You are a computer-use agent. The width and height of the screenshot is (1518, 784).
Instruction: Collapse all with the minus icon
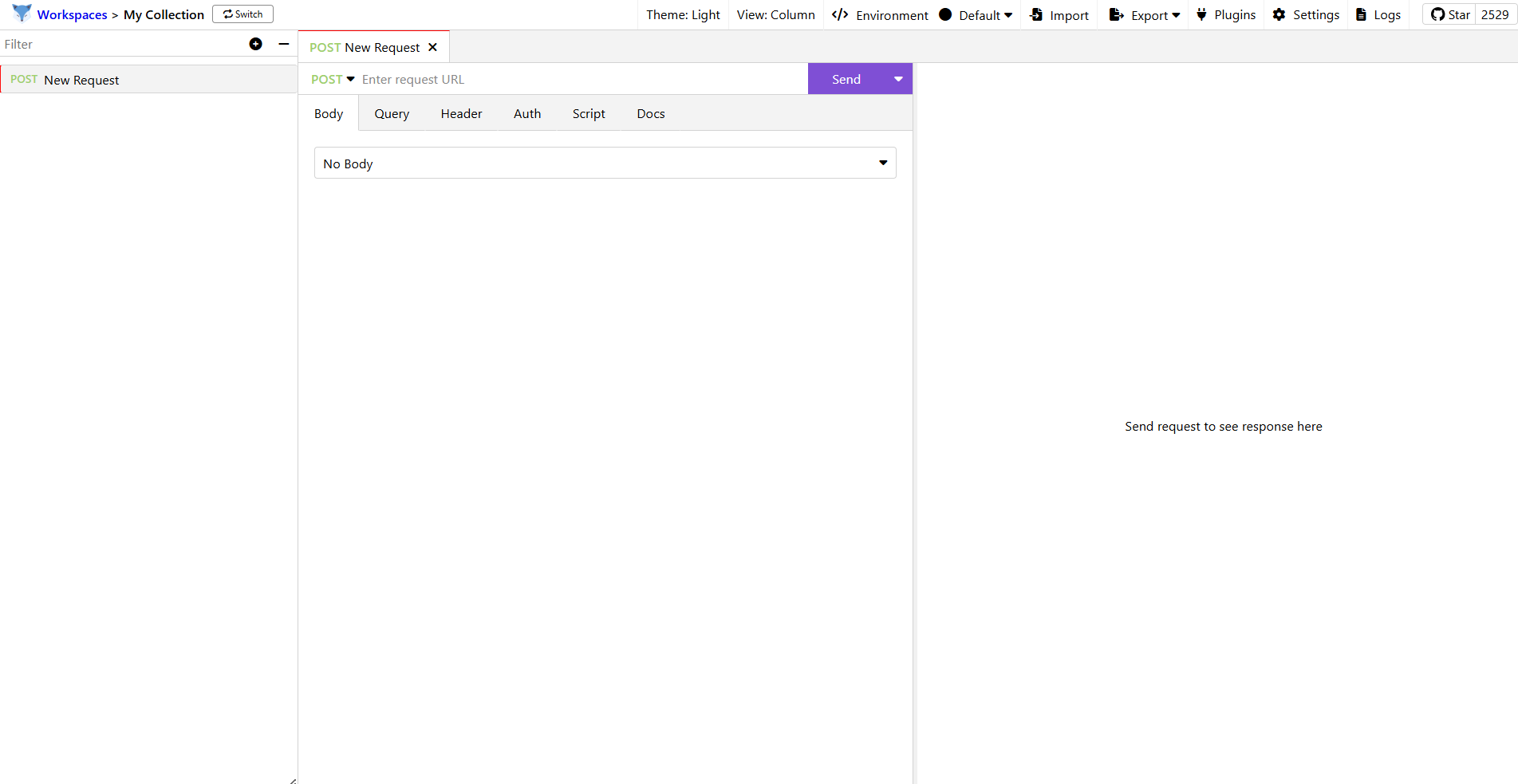tap(283, 44)
